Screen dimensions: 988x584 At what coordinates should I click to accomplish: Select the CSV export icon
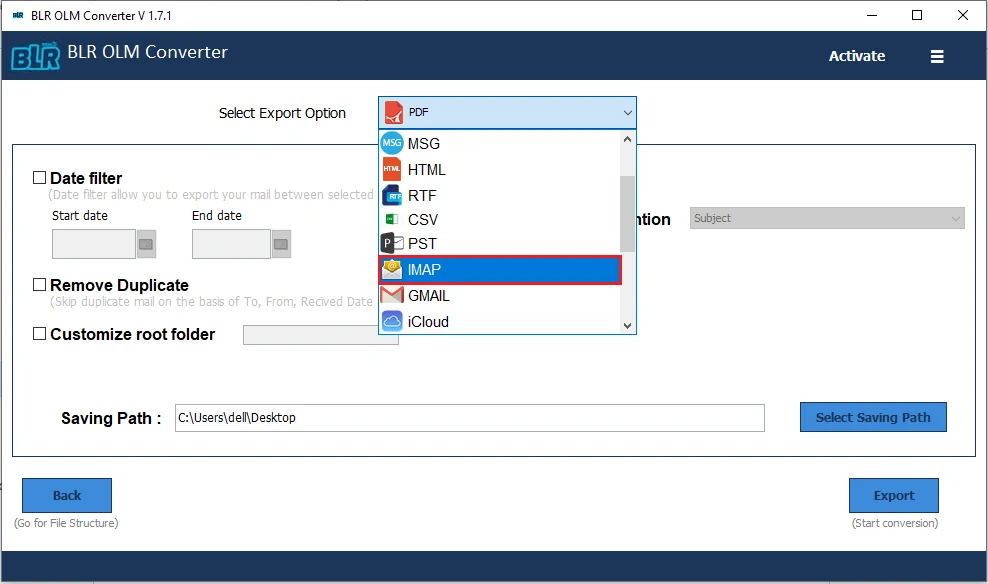point(392,219)
